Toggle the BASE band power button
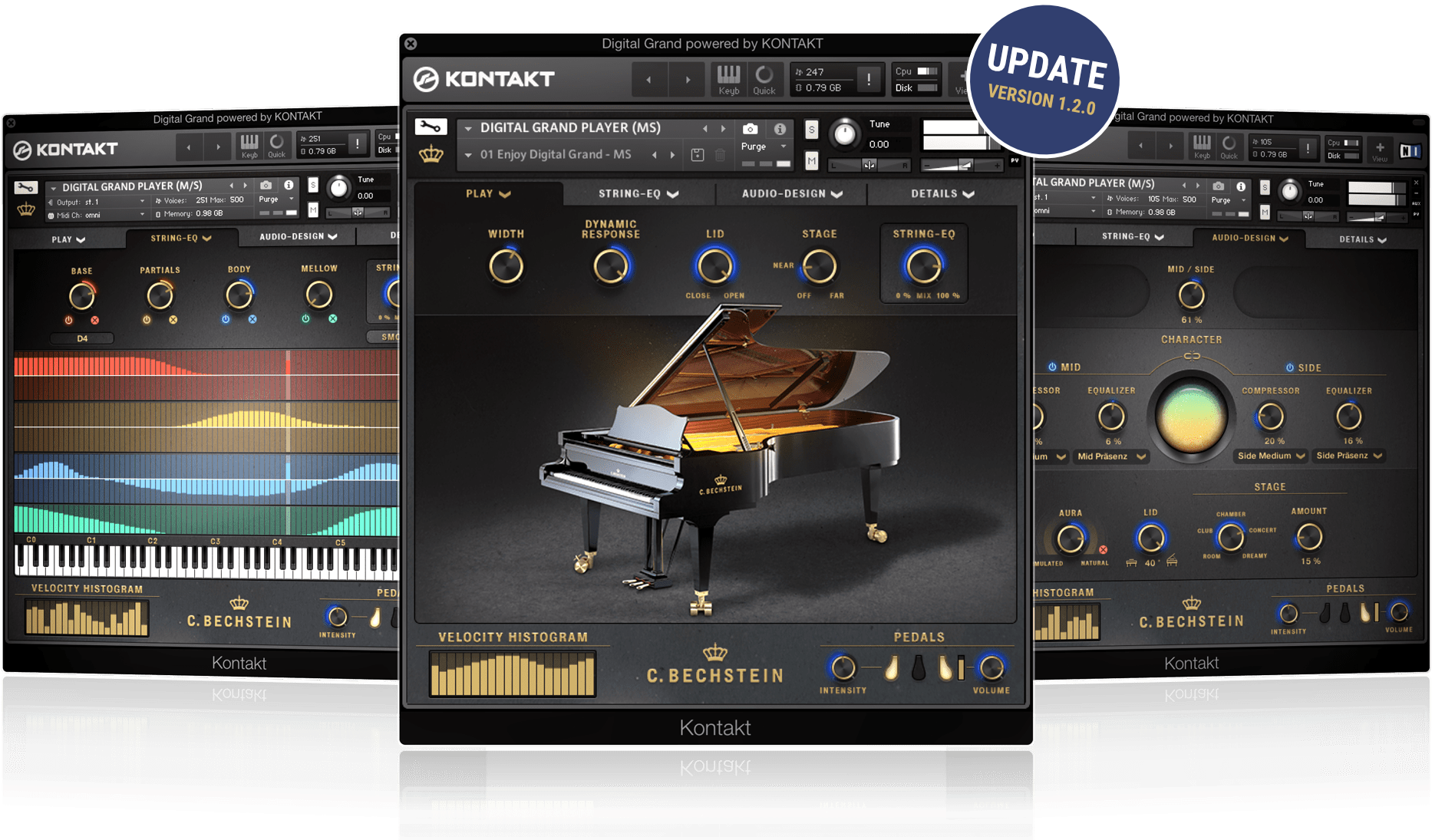The height and width of the screenshot is (840, 1432). [69, 320]
